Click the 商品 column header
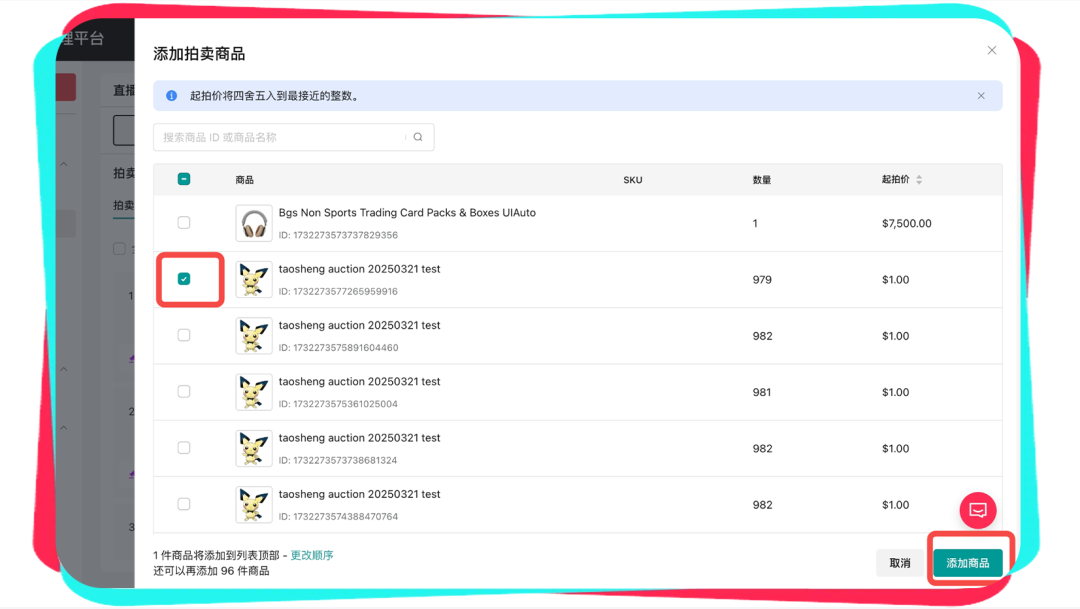 point(245,180)
